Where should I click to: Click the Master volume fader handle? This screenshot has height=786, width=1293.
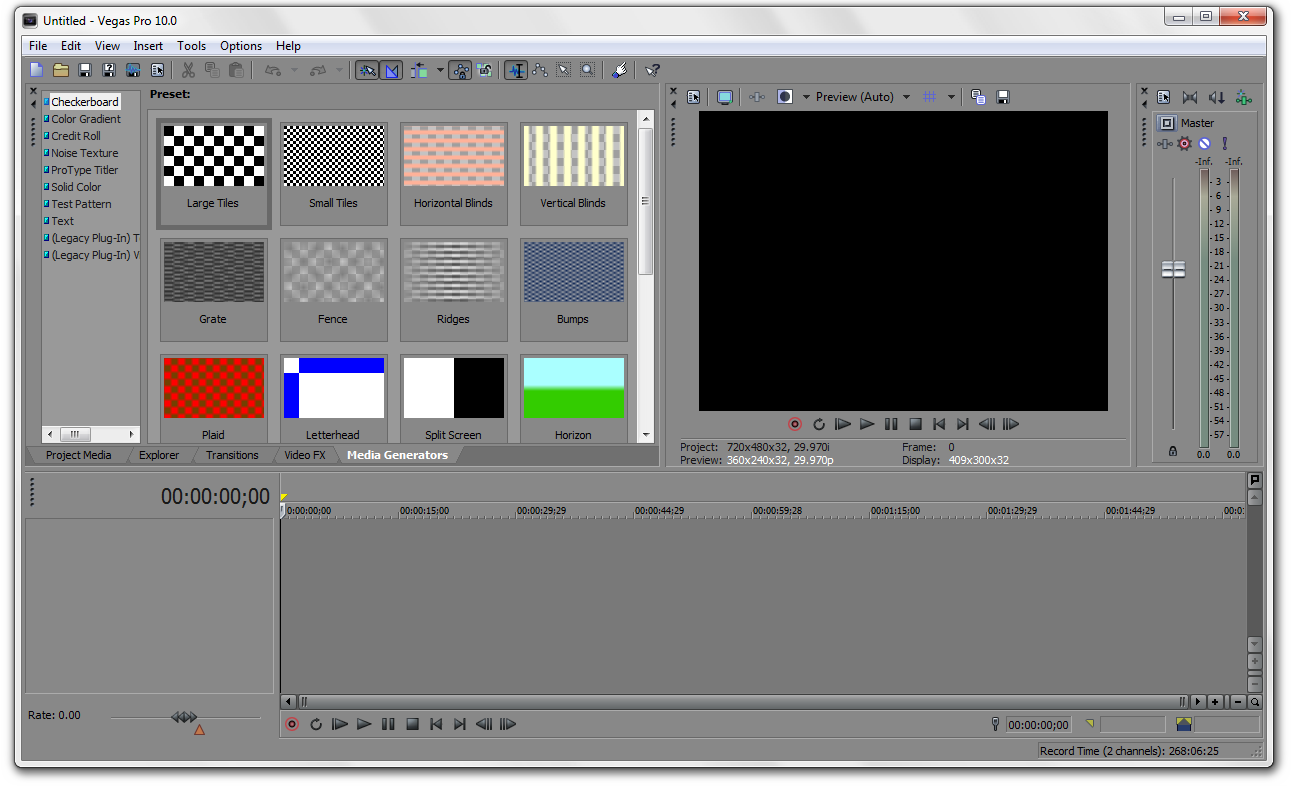(x=1173, y=269)
